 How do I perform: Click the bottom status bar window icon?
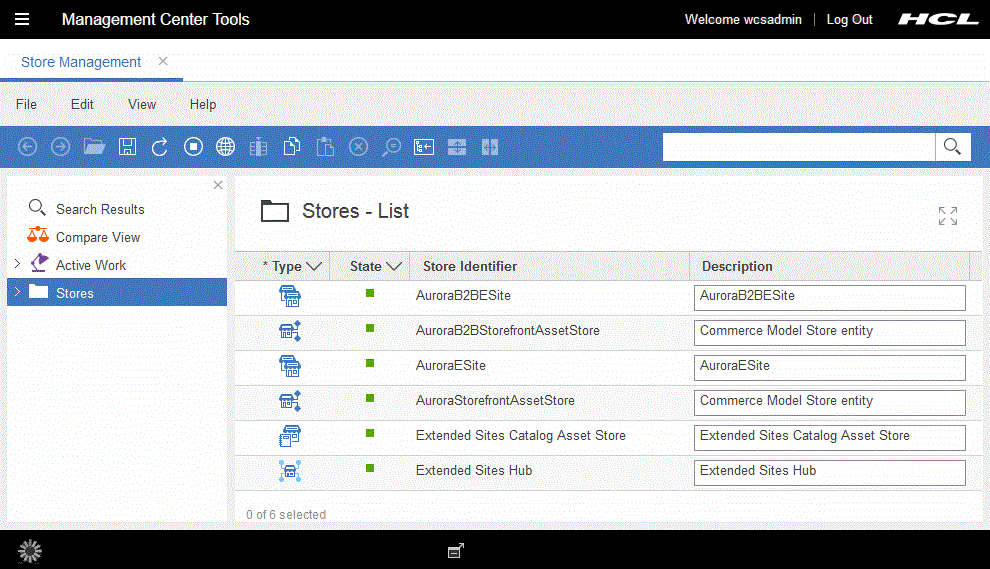coord(455,550)
